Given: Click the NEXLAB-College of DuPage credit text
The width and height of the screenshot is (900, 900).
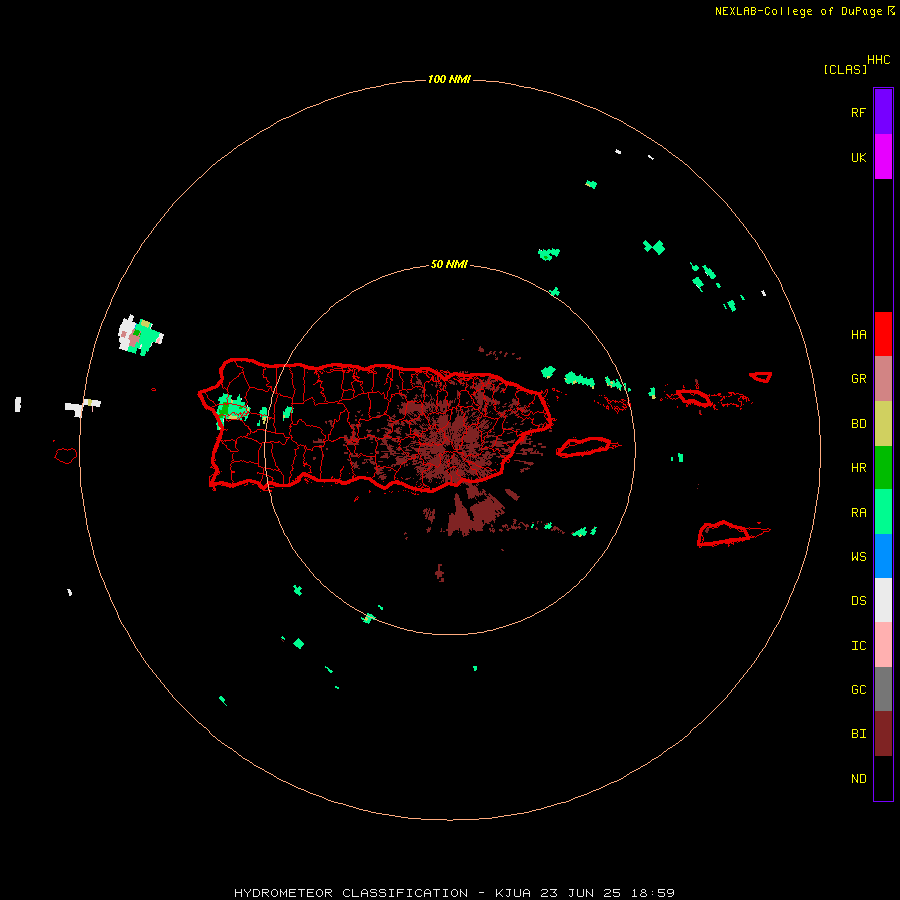Looking at the screenshot, I should [x=798, y=11].
